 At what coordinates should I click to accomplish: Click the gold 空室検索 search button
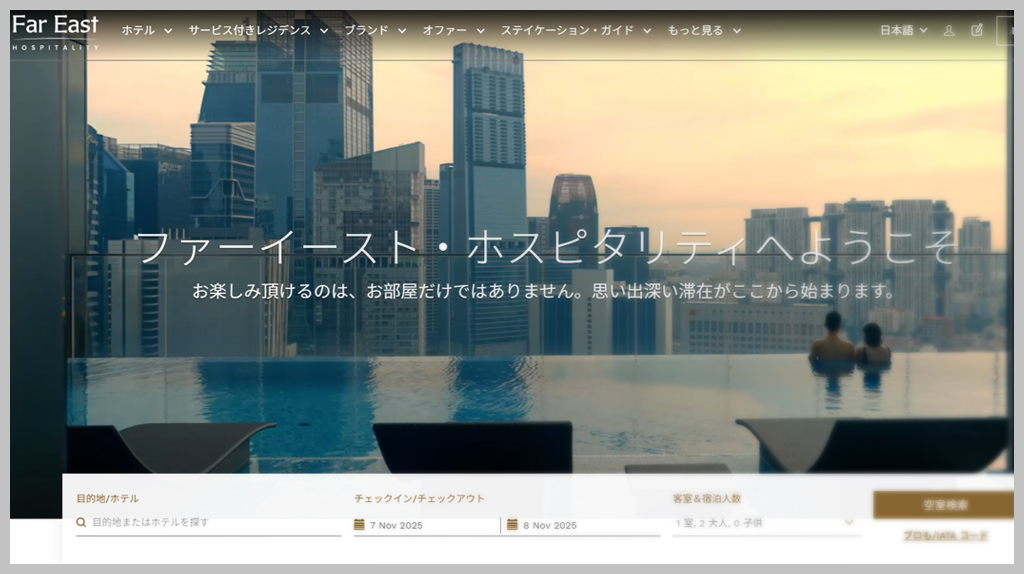943,505
